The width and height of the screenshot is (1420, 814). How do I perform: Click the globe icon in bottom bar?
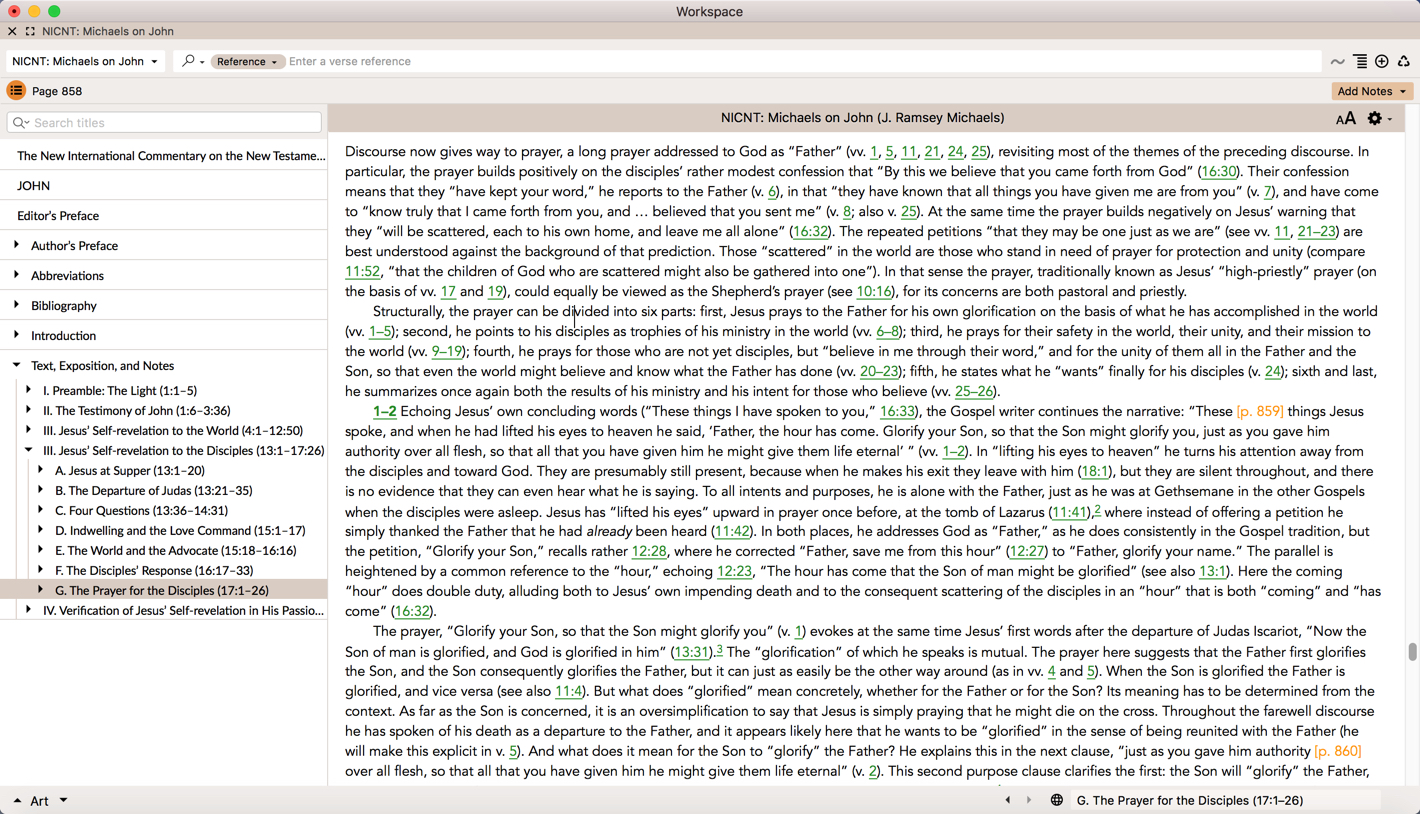click(1056, 800)
